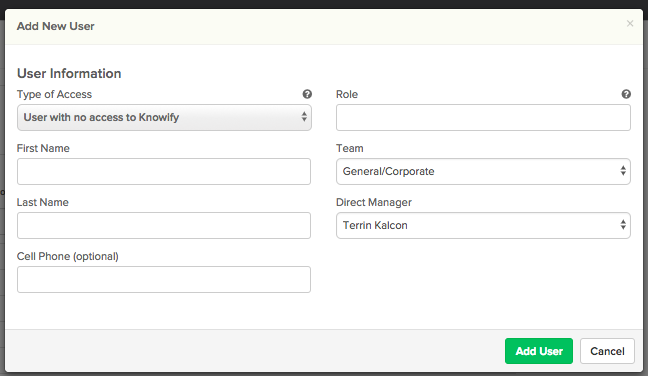Click the Role text field

click(x=483, y=117)
